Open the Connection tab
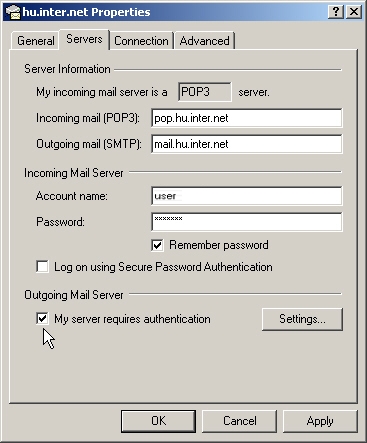 pyautogui.click(x=141, y=41)
